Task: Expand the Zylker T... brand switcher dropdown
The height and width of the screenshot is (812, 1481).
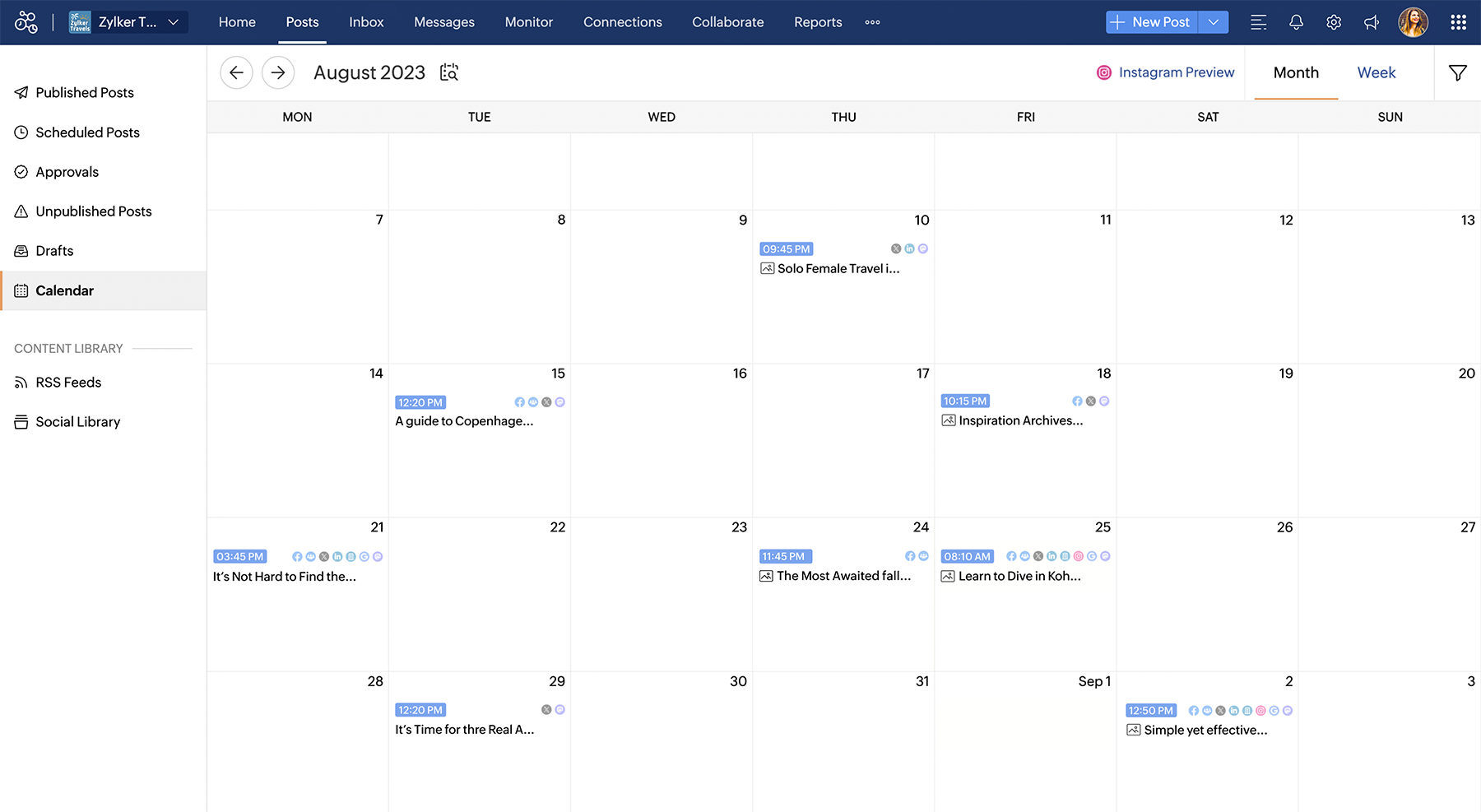Action: 174,22
